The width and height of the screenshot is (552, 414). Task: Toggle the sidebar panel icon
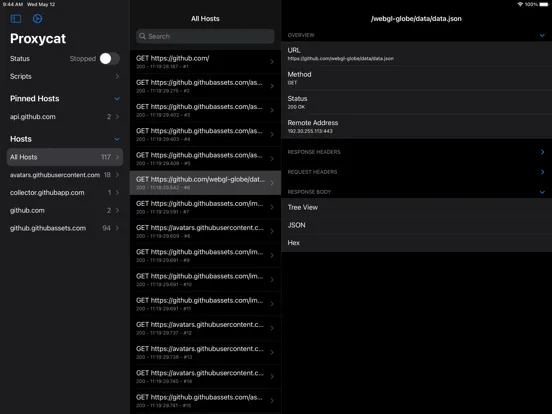point(16,18)
